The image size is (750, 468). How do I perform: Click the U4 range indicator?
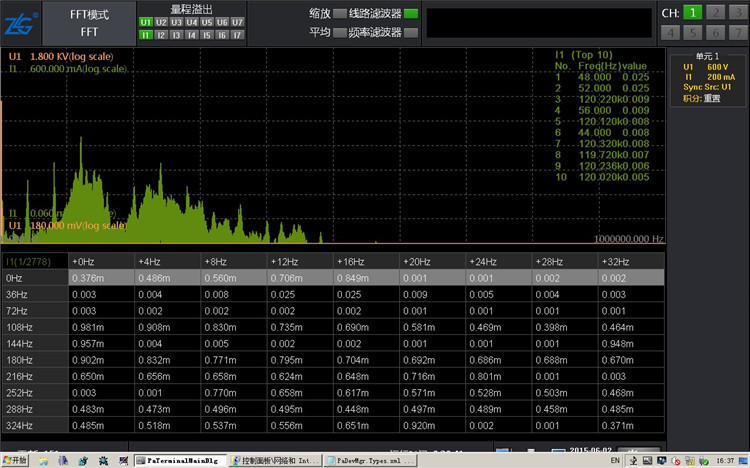[191, 22]
